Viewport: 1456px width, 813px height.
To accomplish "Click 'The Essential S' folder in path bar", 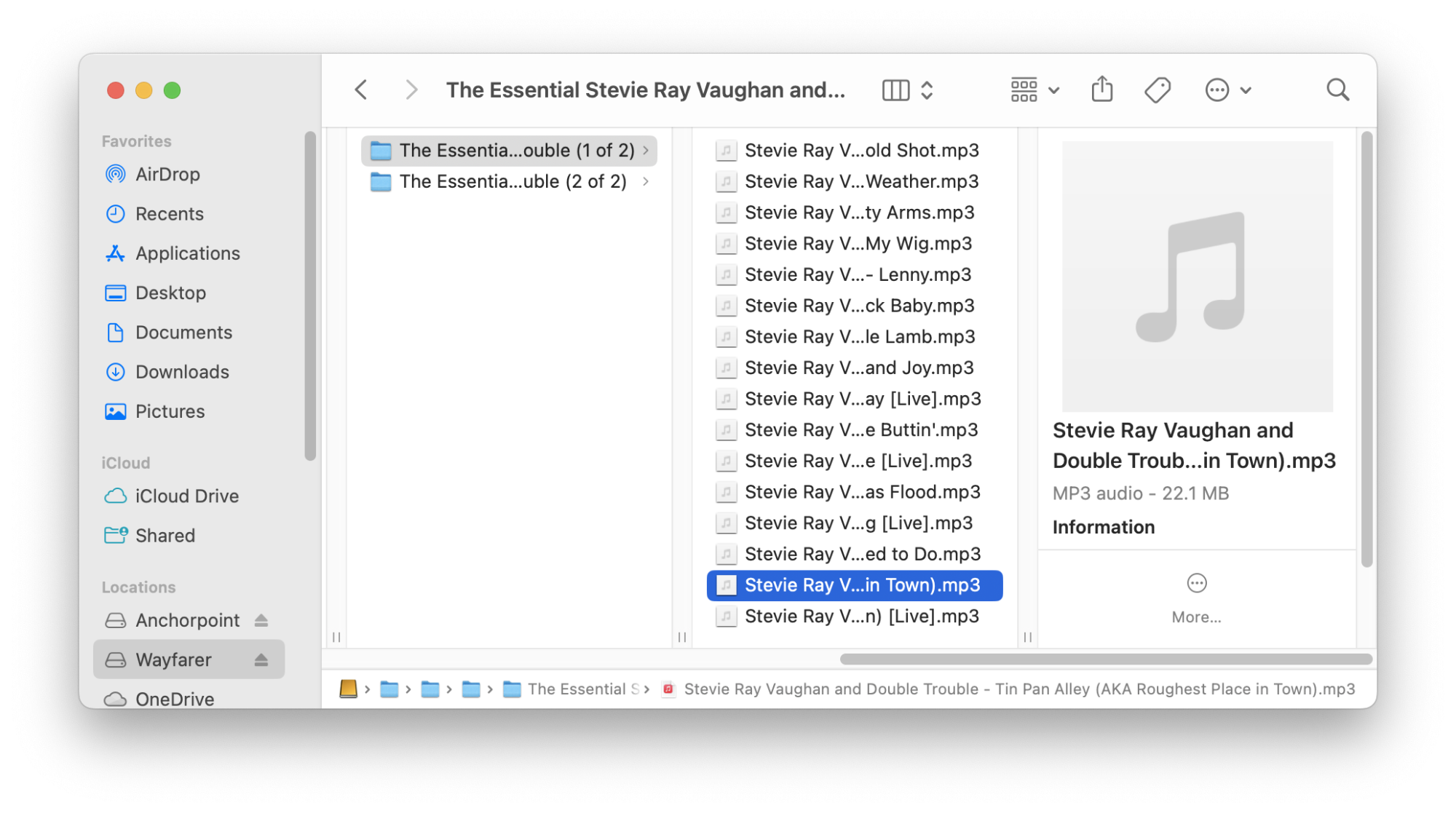I will [x=572, y=689].
